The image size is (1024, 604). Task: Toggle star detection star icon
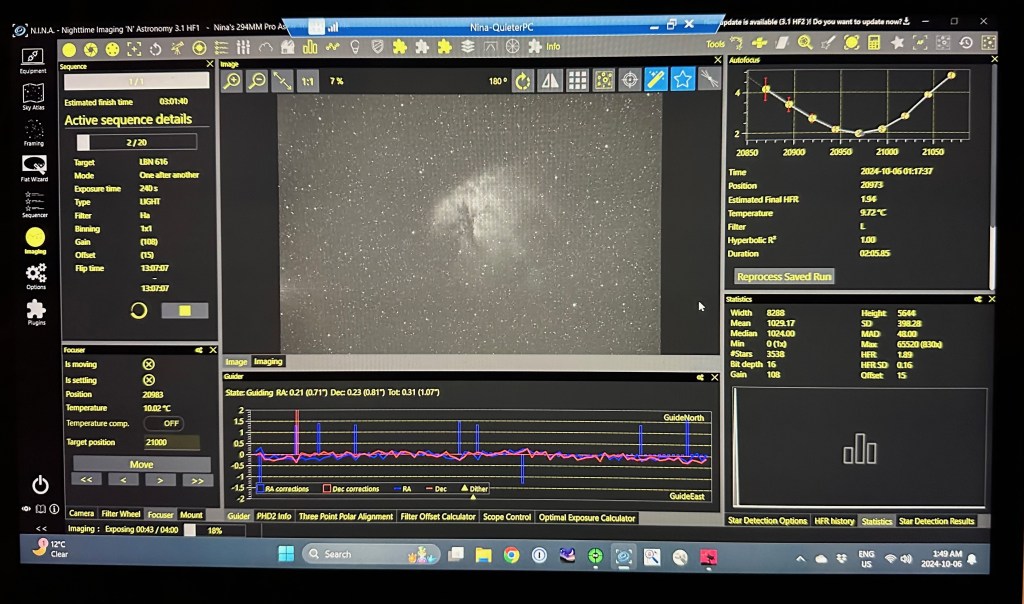point(682,80)
